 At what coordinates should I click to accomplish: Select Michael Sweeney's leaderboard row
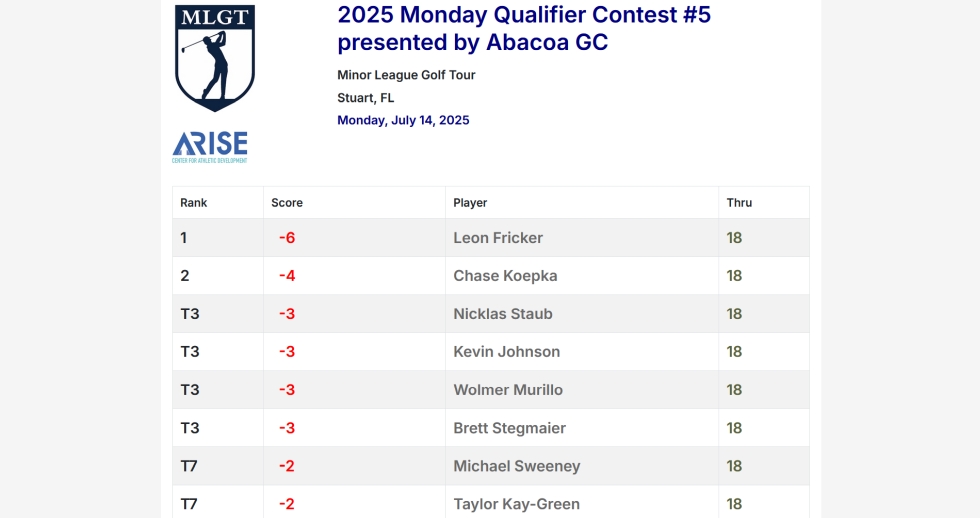pos(491,466)
